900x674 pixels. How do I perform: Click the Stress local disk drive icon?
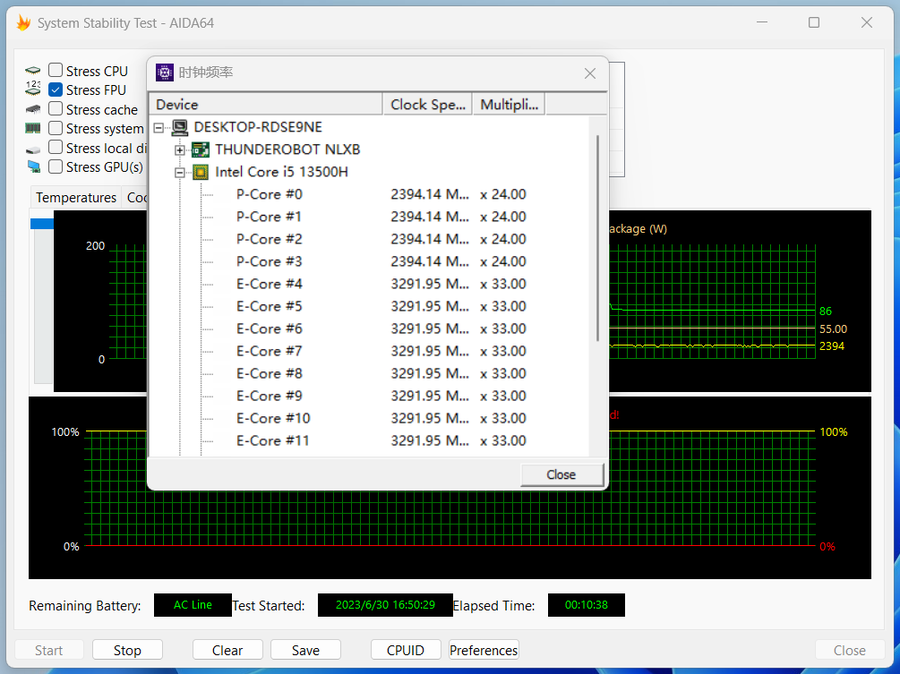click(x=33, y=149)
